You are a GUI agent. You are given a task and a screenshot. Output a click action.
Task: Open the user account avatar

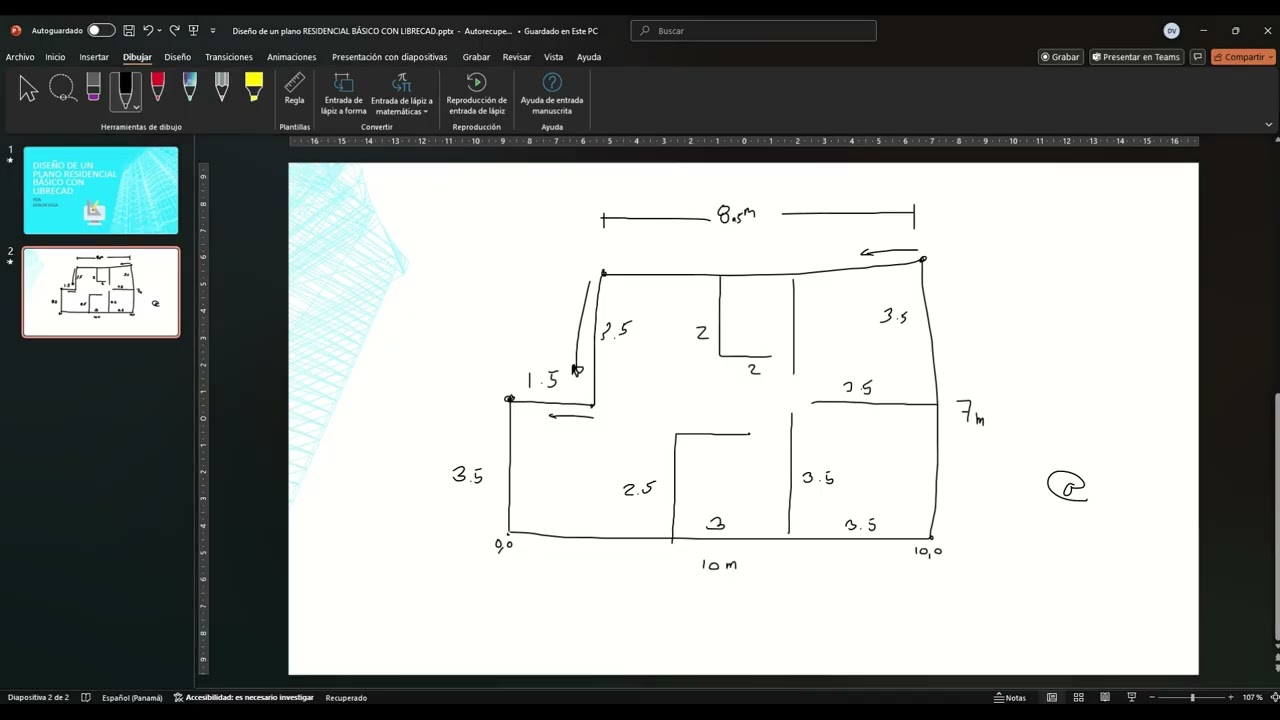(x=1171, y=31)
